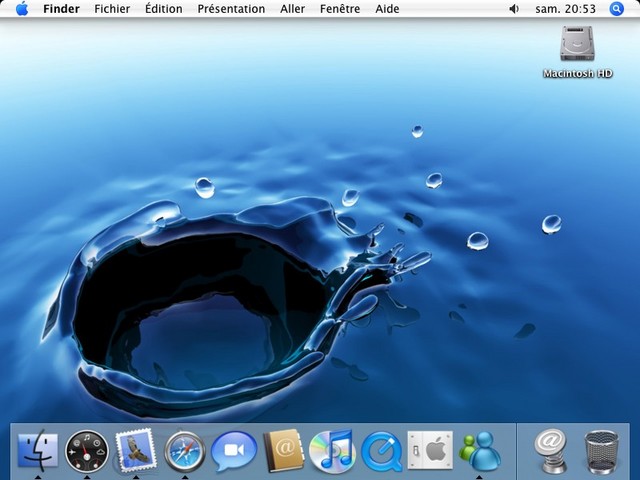Screen dimensions: 640x480
Task: Open Spotlight search in menu bar
Action: pyautogui.click(x=616, y=9)
